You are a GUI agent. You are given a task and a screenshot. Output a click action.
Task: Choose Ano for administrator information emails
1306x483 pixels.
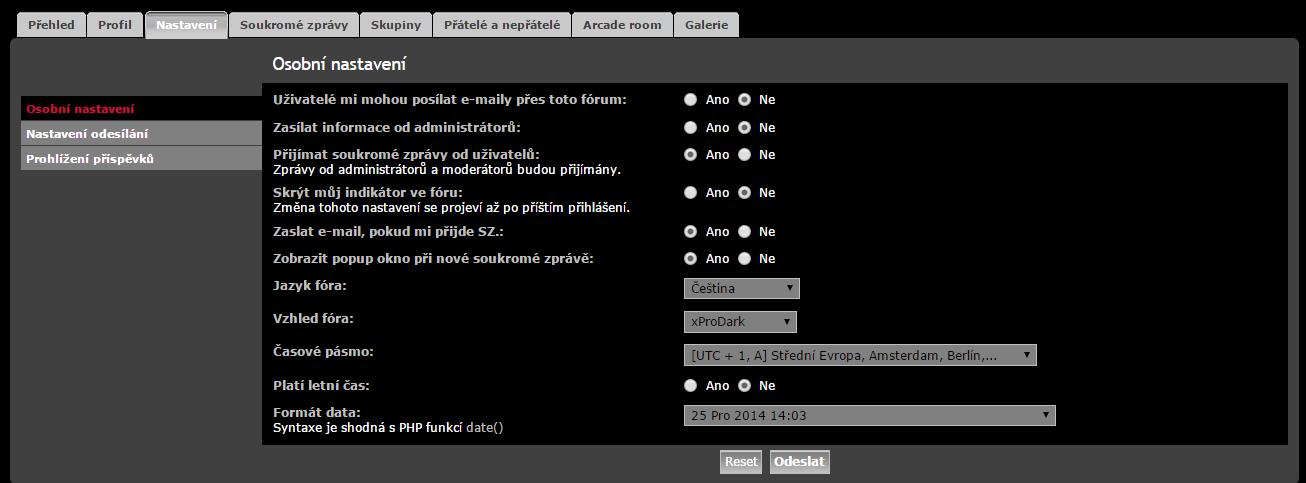click(x=691, y=128)
